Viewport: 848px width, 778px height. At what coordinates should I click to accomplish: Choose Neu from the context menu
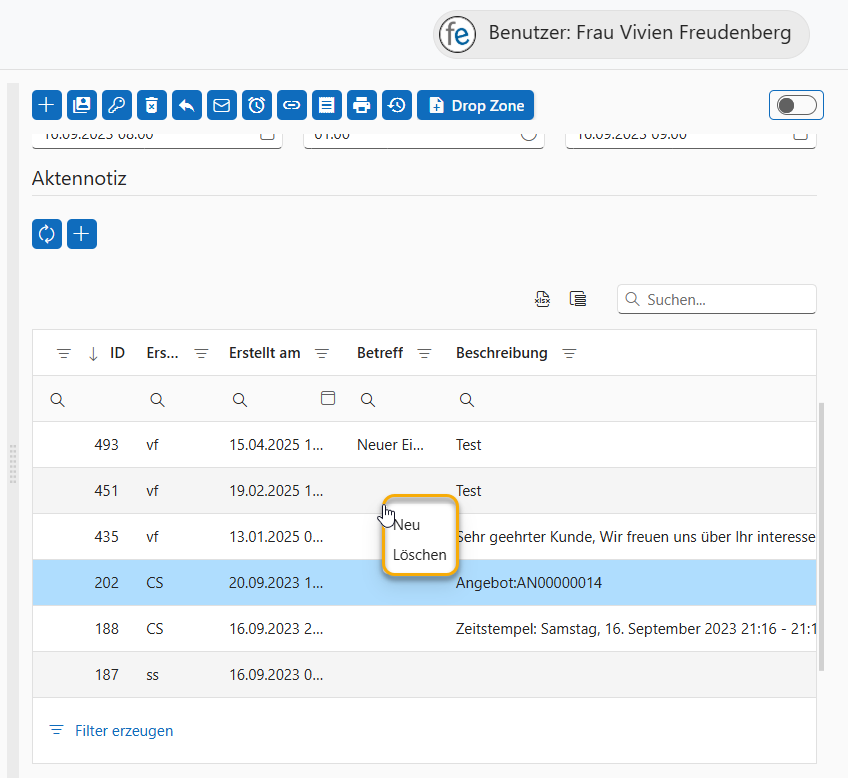pos(407,525)
